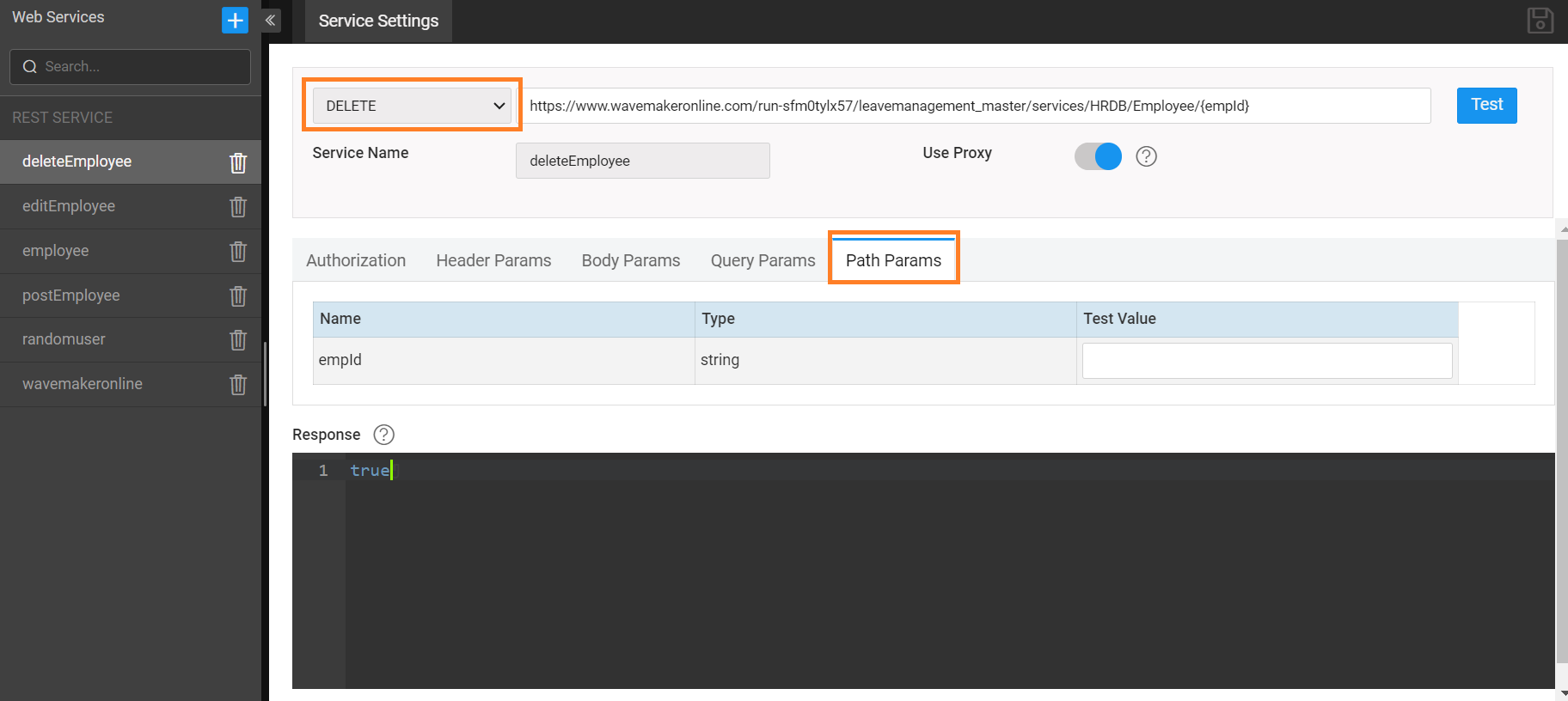Select editEmployee in the service list
The image size is (1568, 701).
[x=69, y=206]
